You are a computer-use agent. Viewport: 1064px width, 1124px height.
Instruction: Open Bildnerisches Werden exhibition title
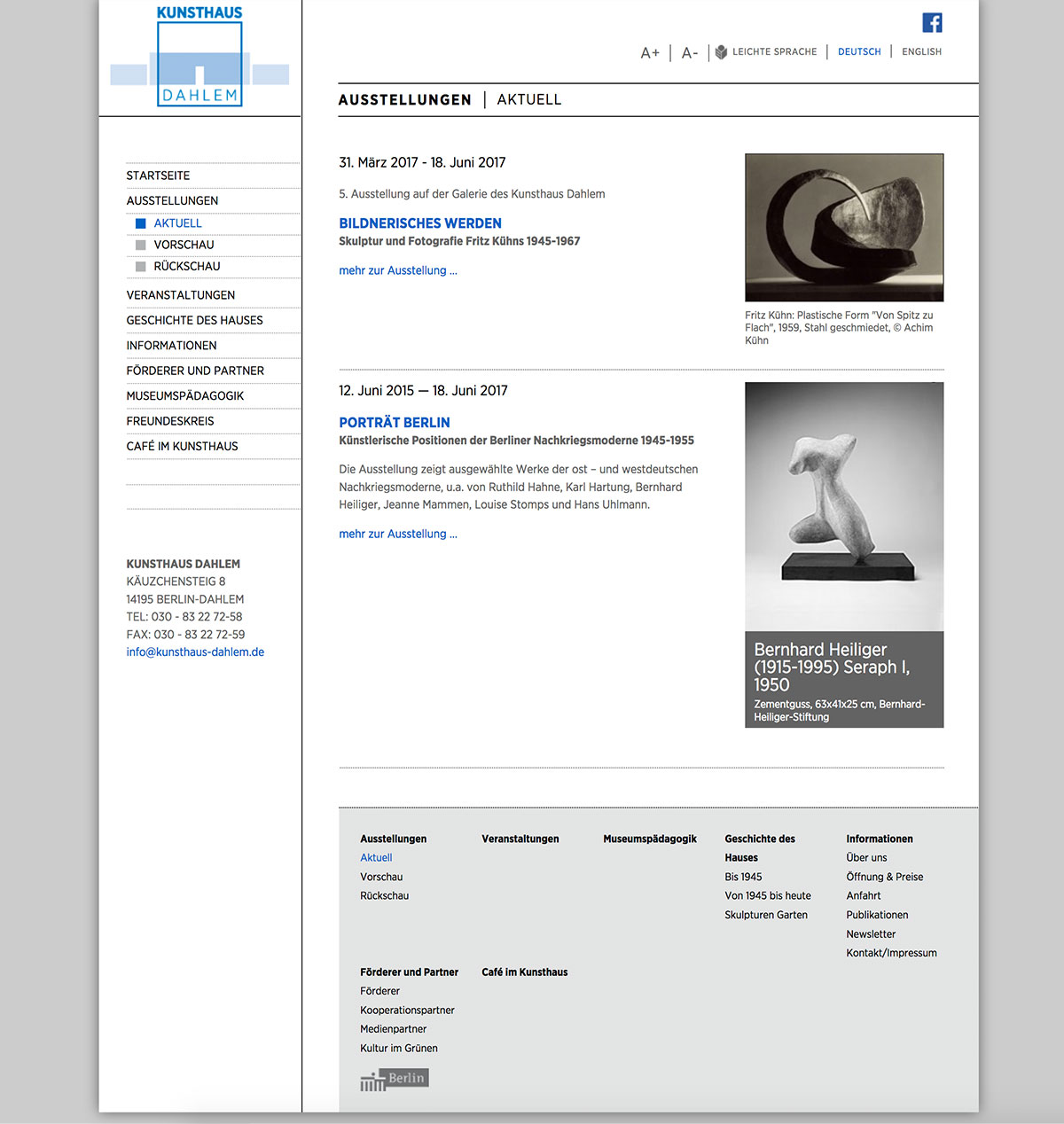[420, 223]
